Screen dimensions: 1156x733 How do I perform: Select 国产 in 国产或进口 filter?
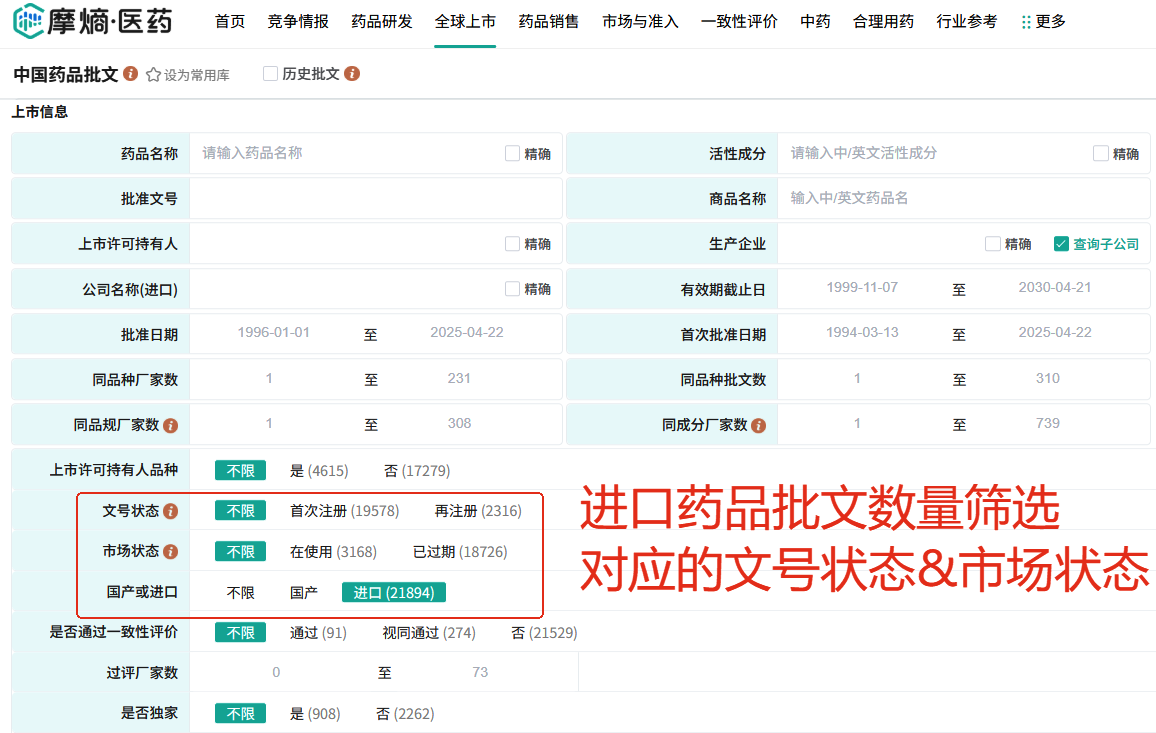pyautogui.click(x=304, y=593)
